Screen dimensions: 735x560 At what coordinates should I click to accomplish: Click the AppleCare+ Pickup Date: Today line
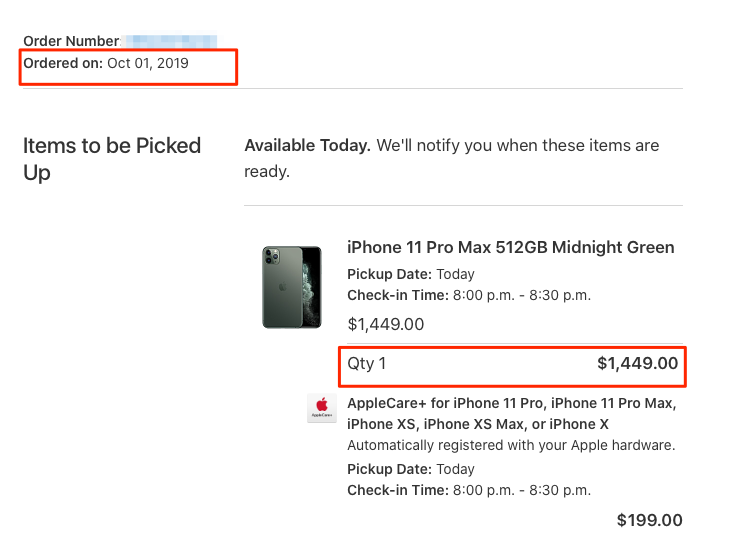pos(410,469)
